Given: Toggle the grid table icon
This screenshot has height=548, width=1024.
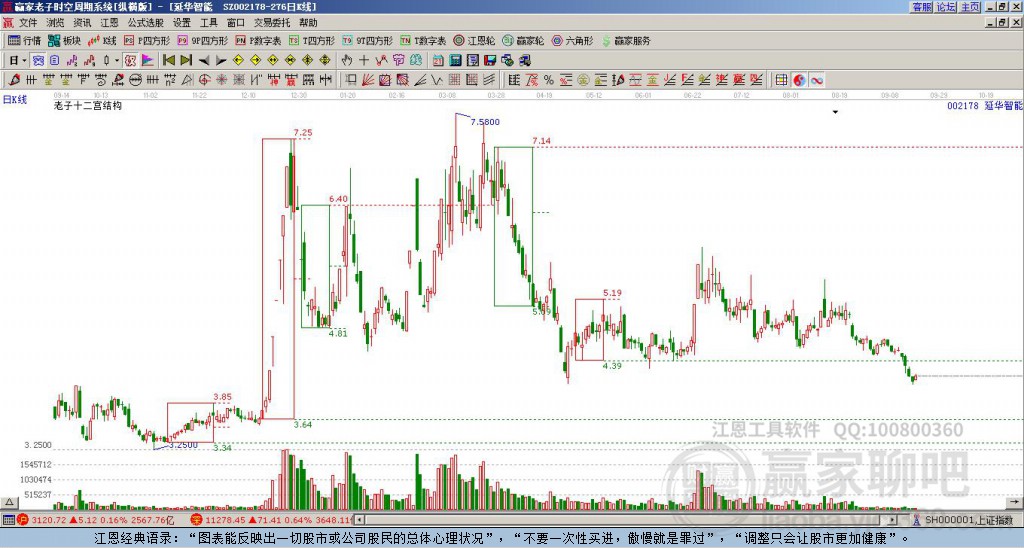Looking at the screenshot, I should (781, 80).
